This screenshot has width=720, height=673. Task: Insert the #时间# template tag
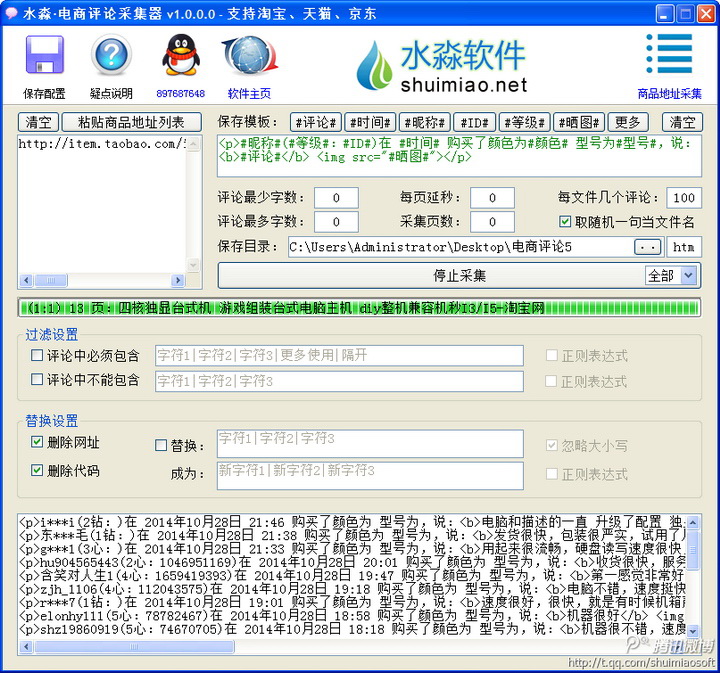point(370,122)
